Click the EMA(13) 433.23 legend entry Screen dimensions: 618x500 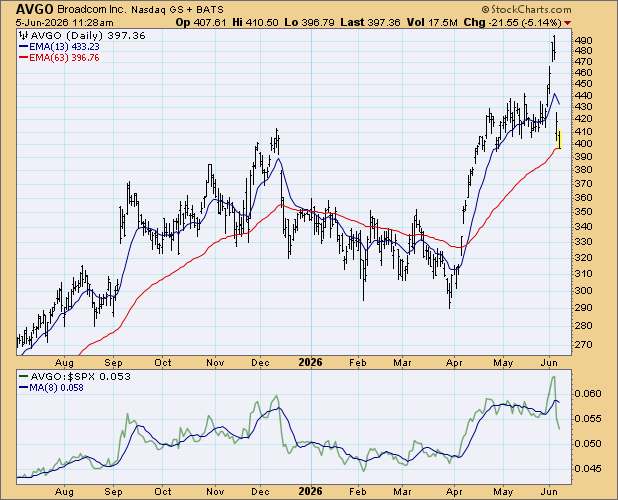[64, 46]
